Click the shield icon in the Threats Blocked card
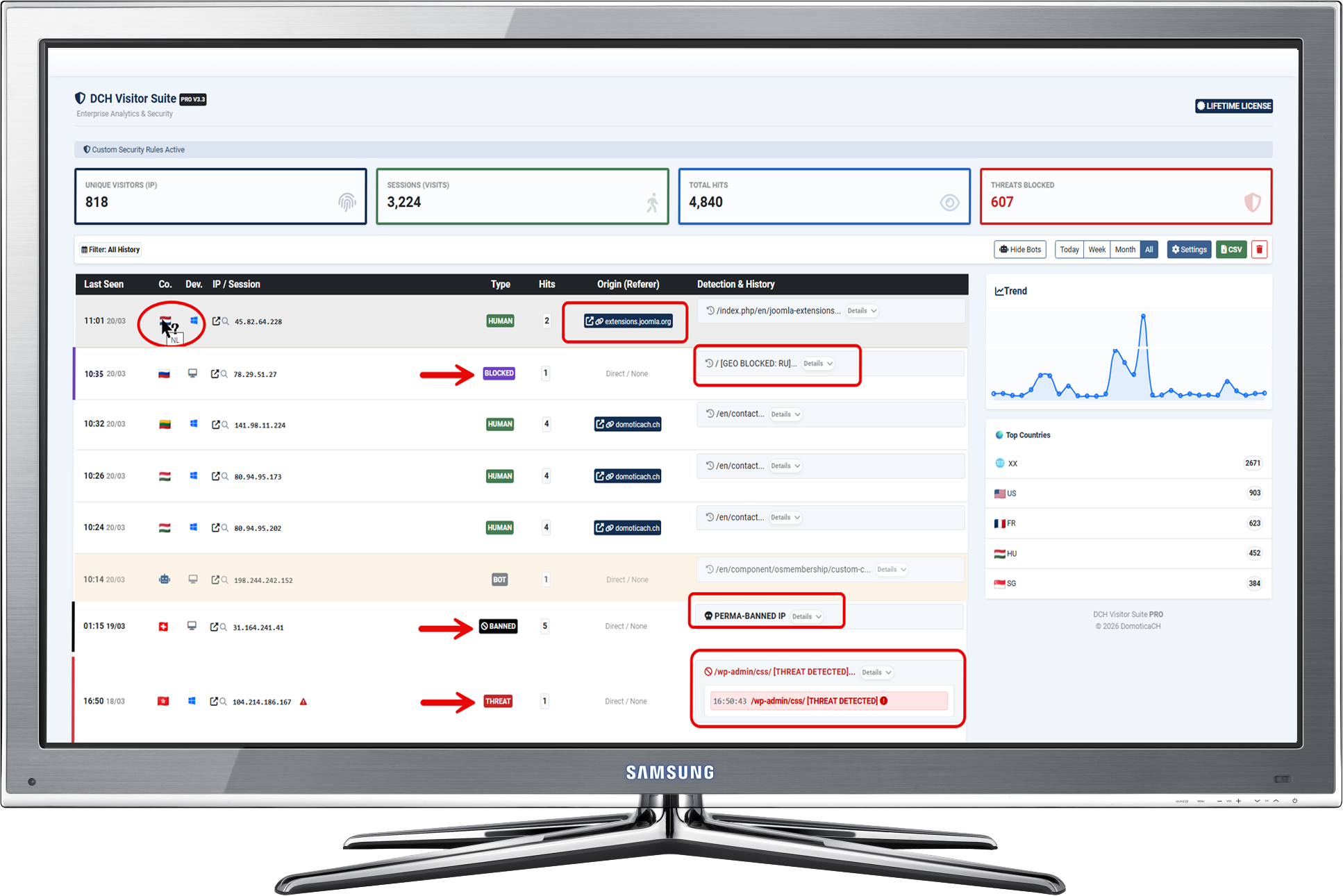This screenshot has height=896, width=1343. 1252,202
